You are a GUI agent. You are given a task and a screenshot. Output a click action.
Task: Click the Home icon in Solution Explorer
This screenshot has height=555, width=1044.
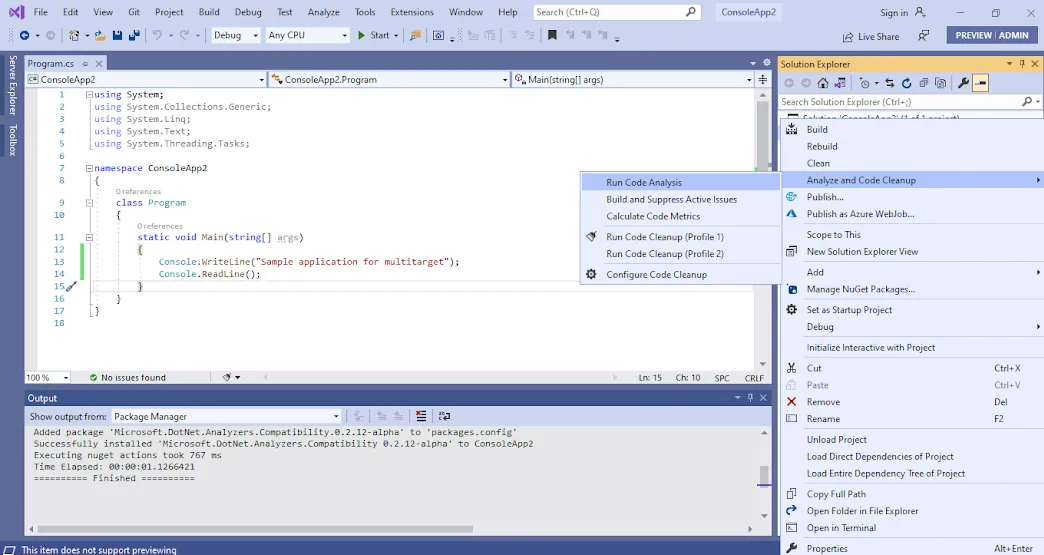coord(823,83)
